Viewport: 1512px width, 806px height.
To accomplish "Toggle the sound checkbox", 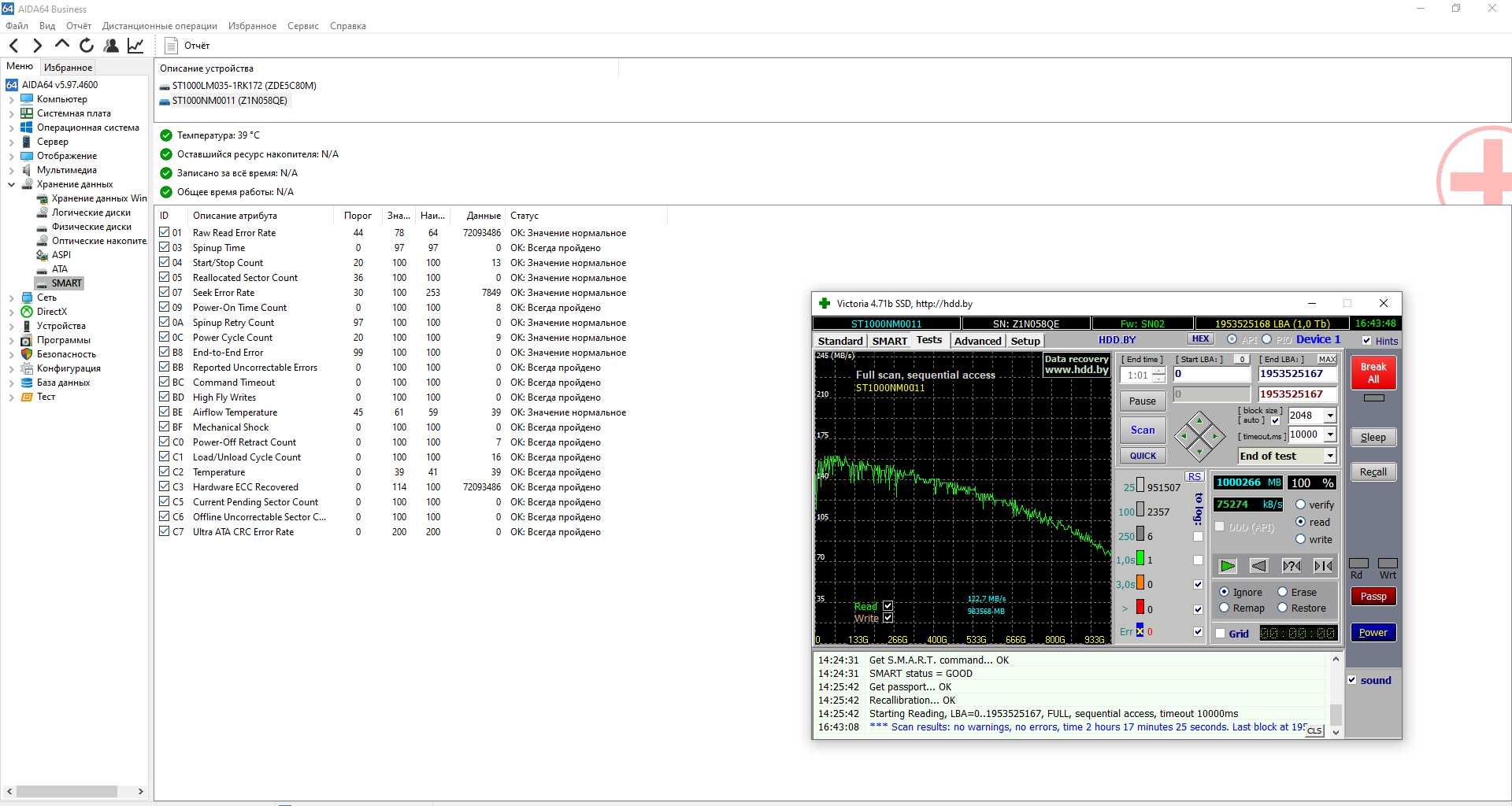I will tap(1352, 680).
